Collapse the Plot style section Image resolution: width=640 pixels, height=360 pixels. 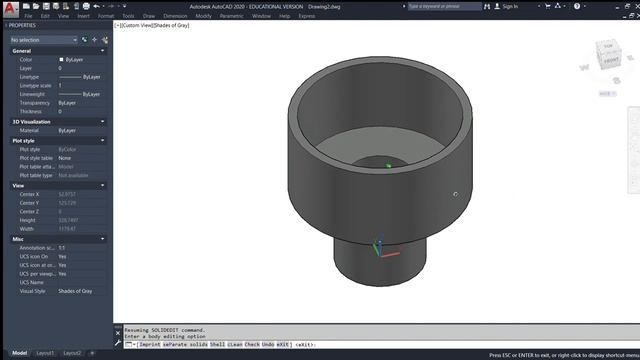tap(102, 140)
